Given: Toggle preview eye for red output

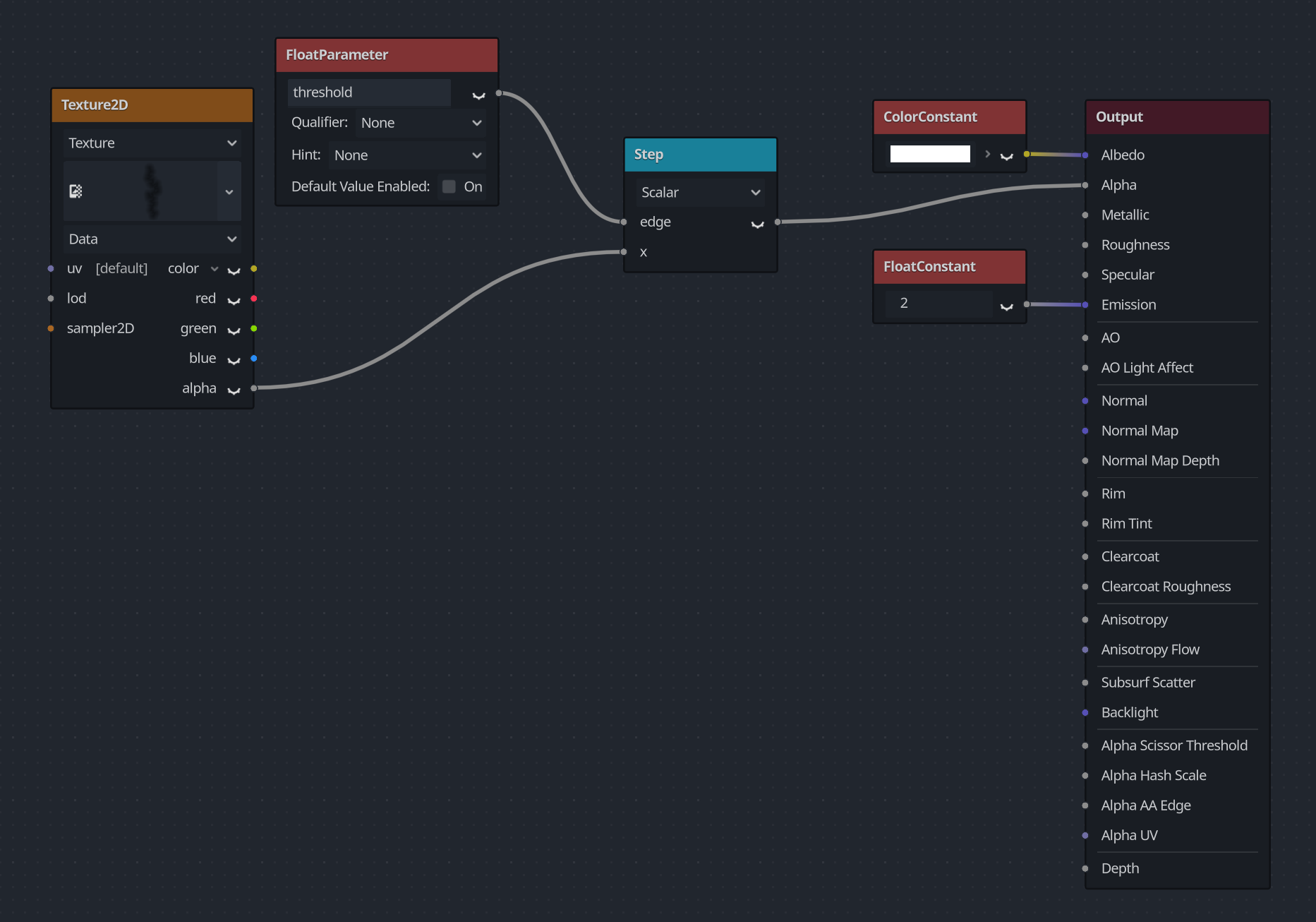Looking at the screenshot, I should point(234,300).
